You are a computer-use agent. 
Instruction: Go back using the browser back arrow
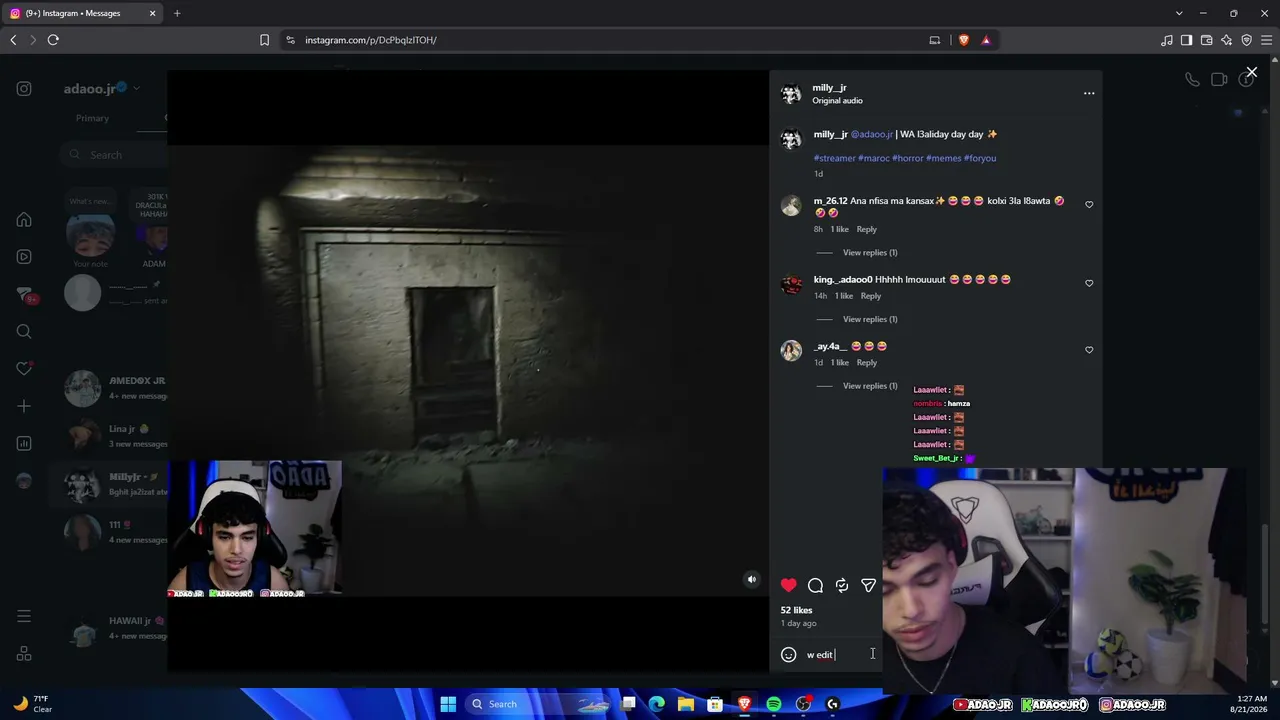pyautogui.click(x=13, y=40)
